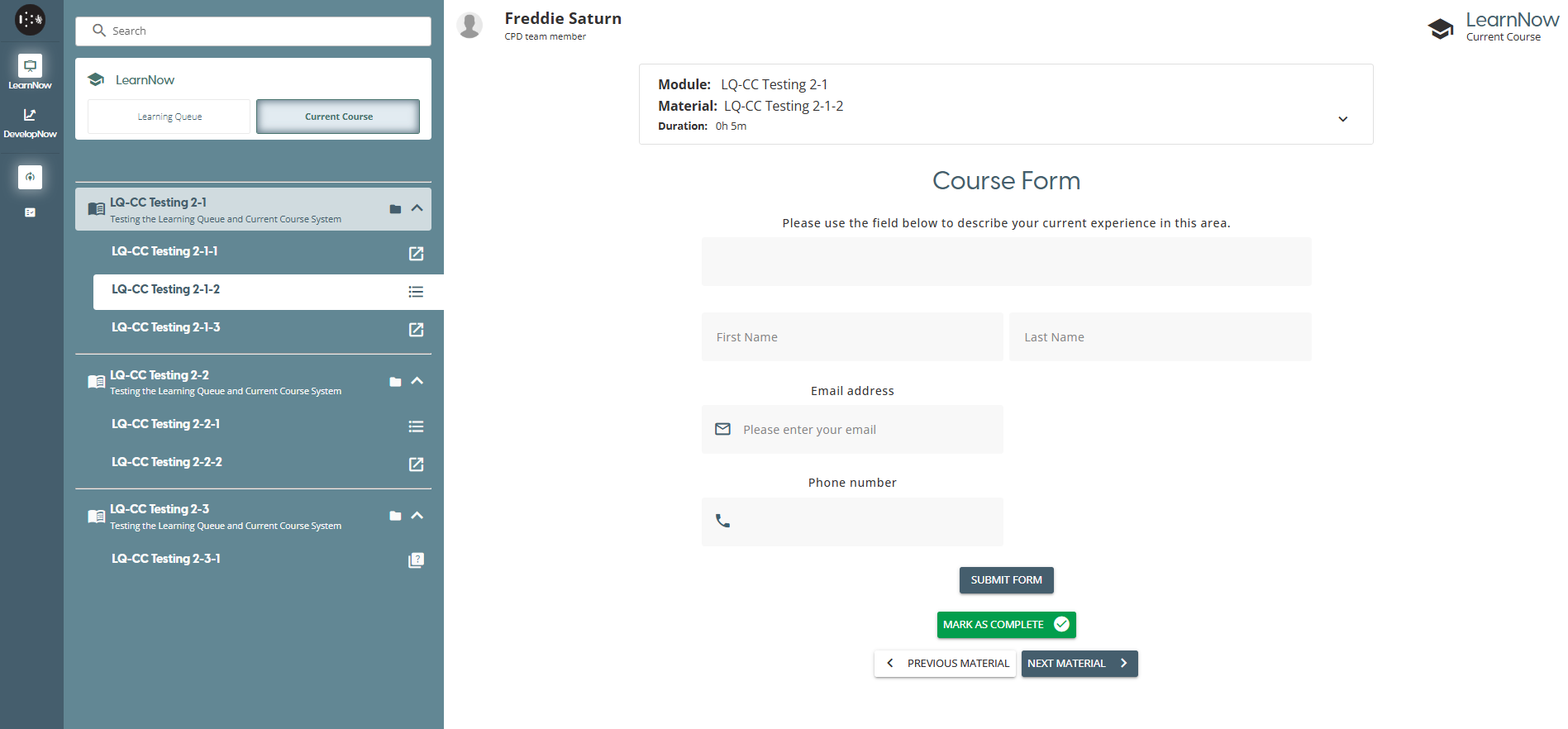Image resolution: width=1568 pixels, height=729 pixels.
Task: Click Freddie Saturn's profile avatar
Action: [469, 26]
